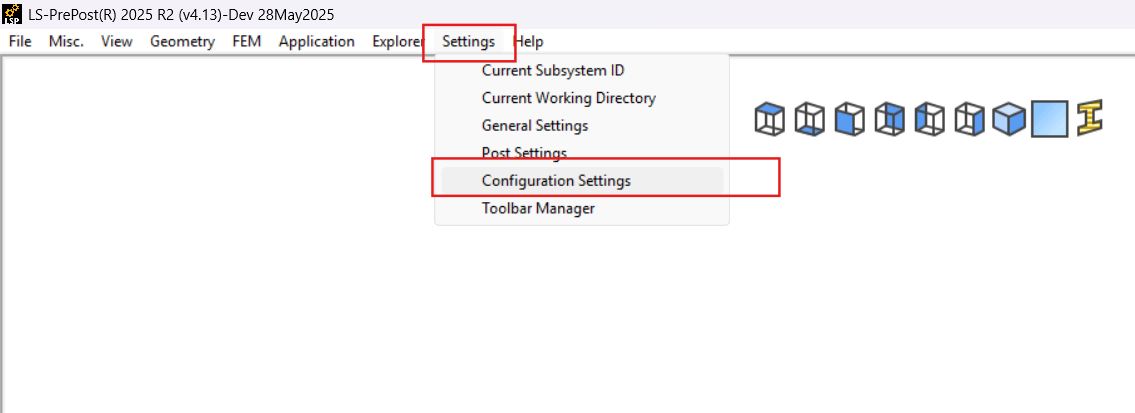Viewport: 1135px width, 413px height.
Task: Choose the right-face view cube icon
Action: [x=970, y=120]
